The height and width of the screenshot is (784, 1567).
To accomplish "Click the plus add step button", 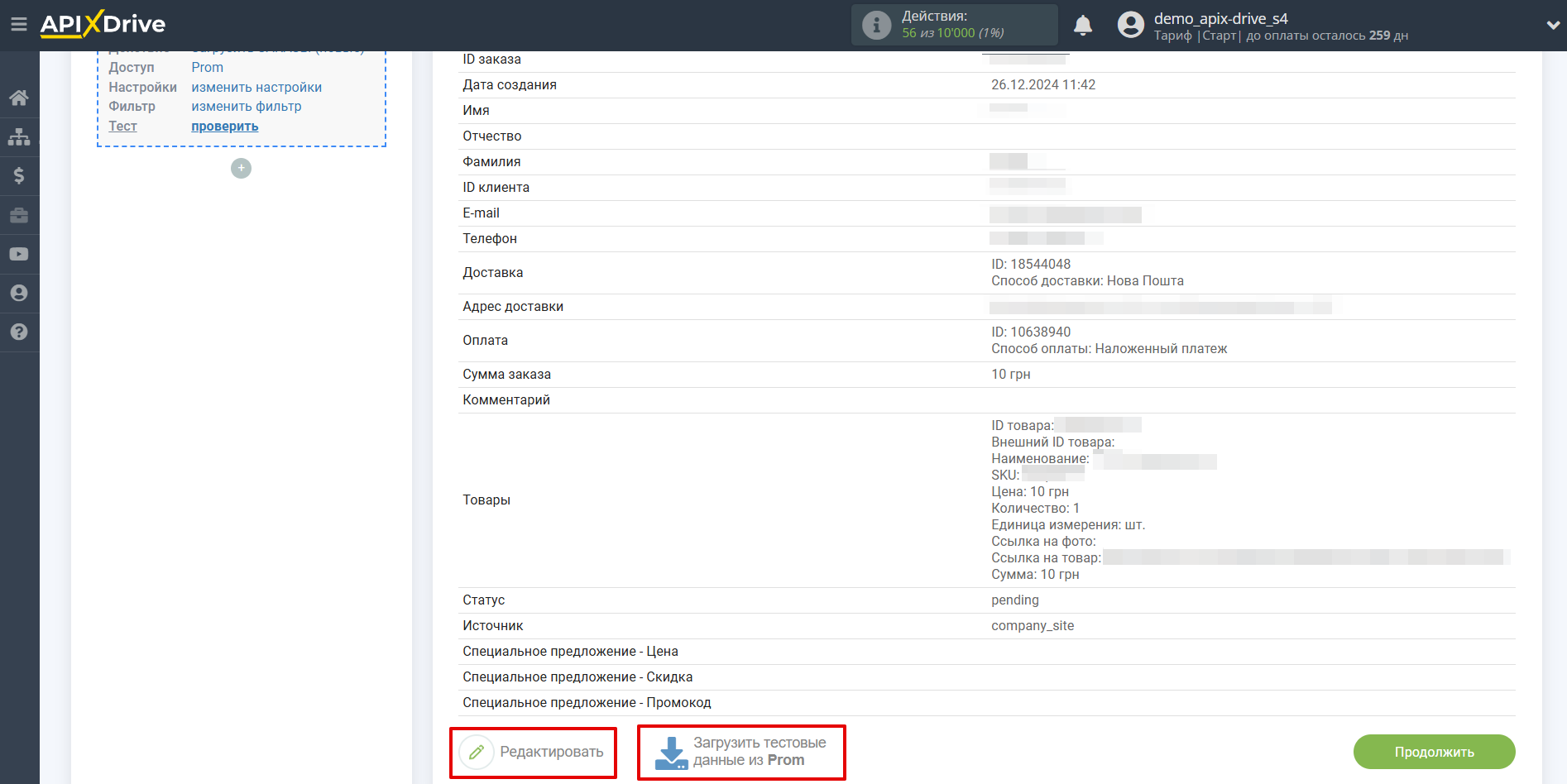I will (241, 168).
